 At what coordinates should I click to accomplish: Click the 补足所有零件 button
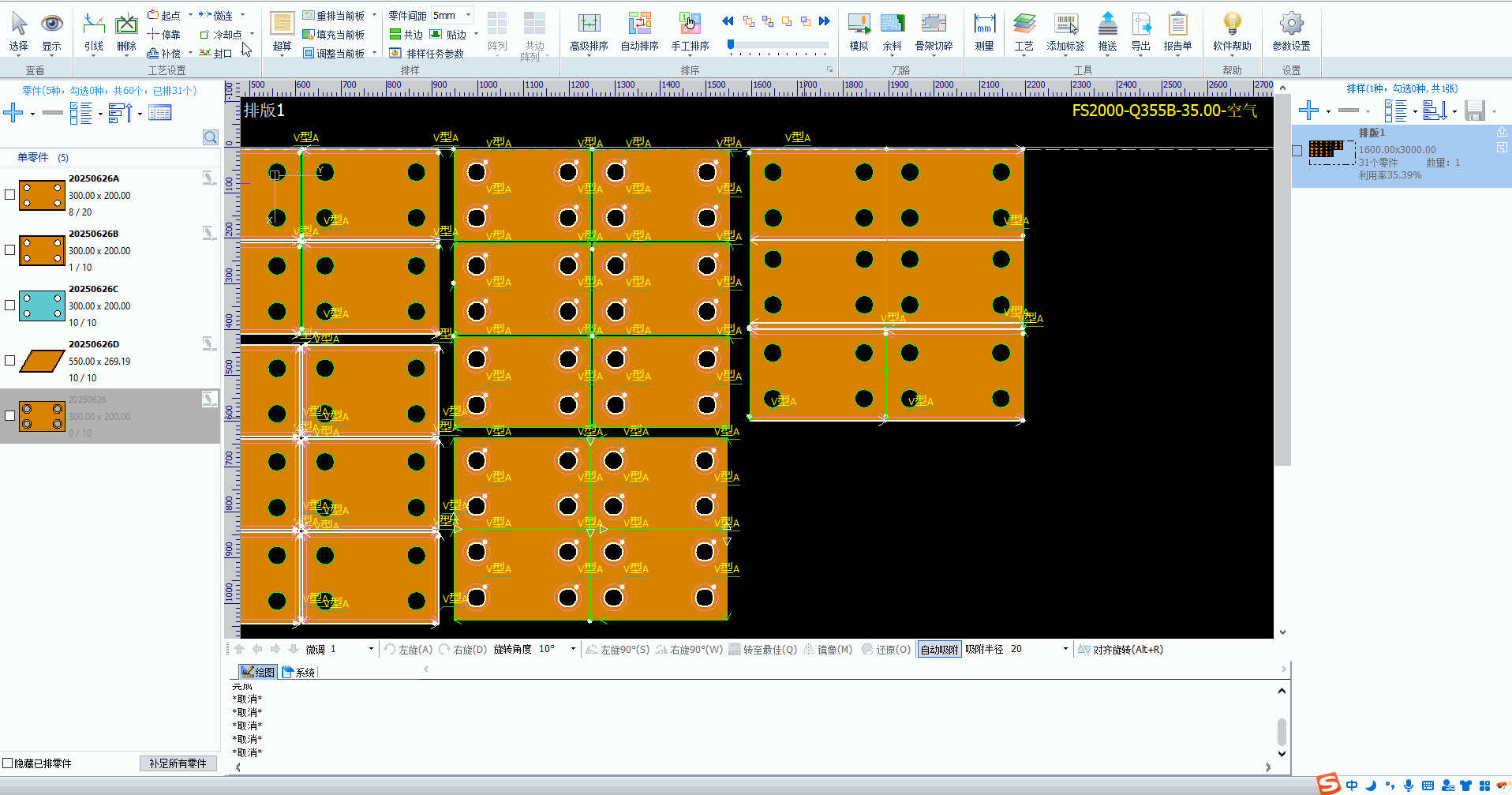(178, 763)
